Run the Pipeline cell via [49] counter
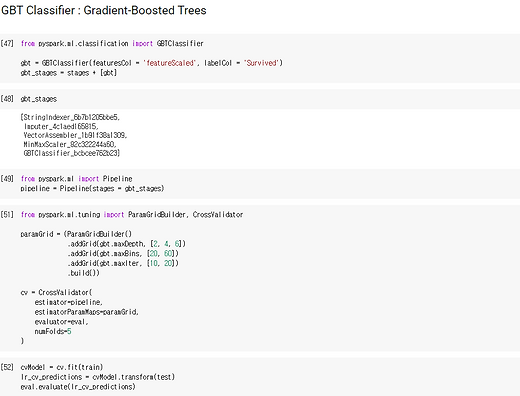 click(7, 179)
